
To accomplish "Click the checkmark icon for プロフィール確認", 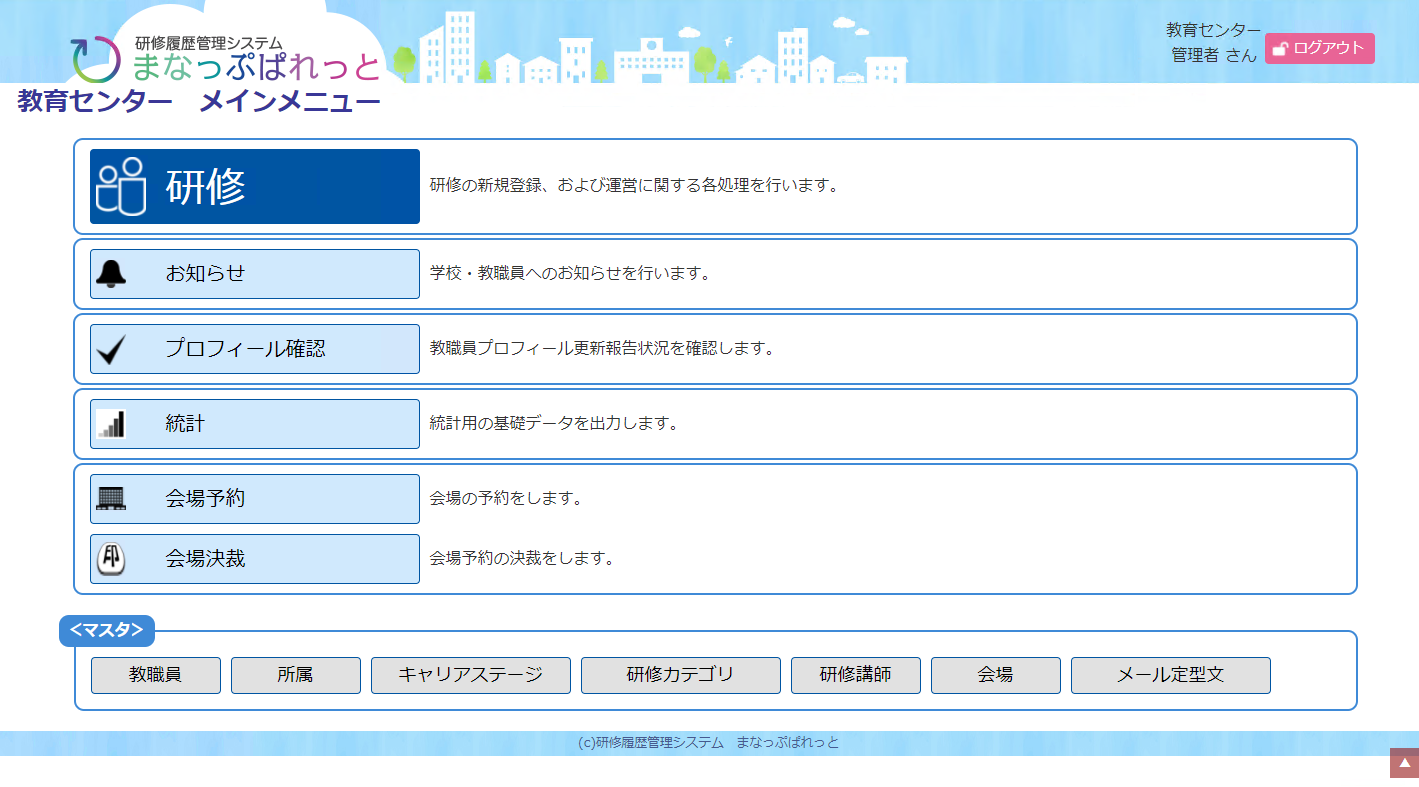I will 111,349.
